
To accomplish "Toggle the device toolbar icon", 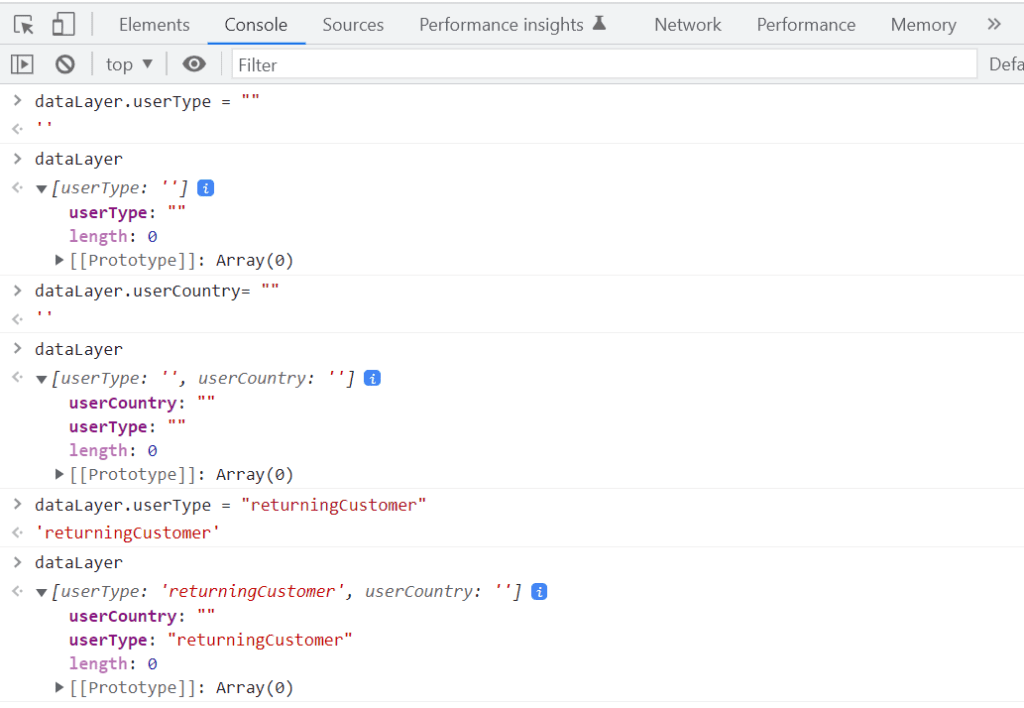I will point(63,25).
